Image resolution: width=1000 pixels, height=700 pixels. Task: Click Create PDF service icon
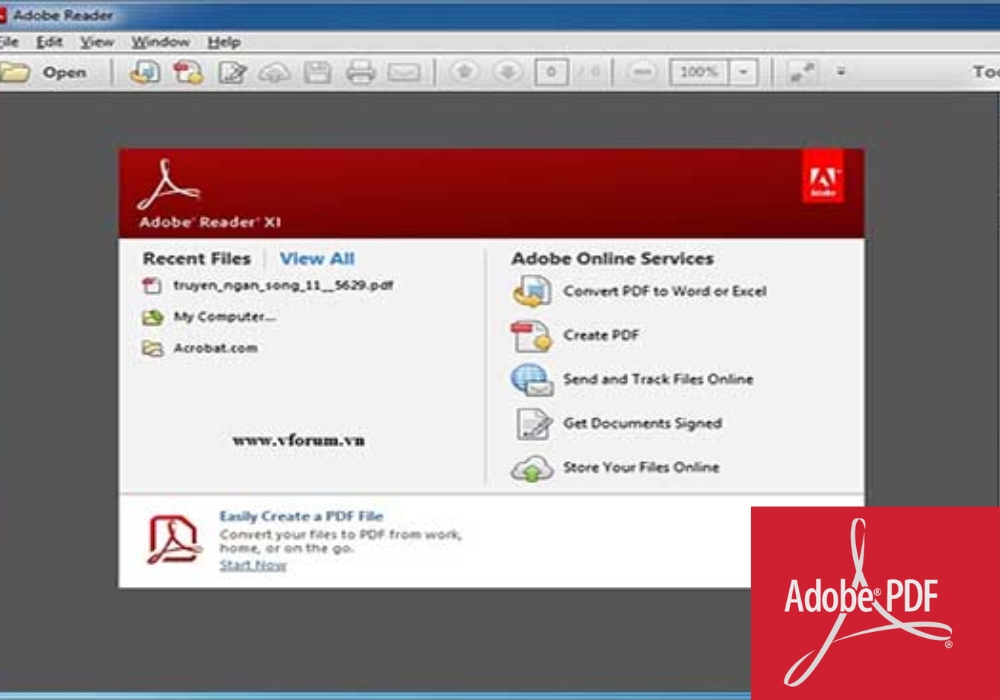pos(531,335)
